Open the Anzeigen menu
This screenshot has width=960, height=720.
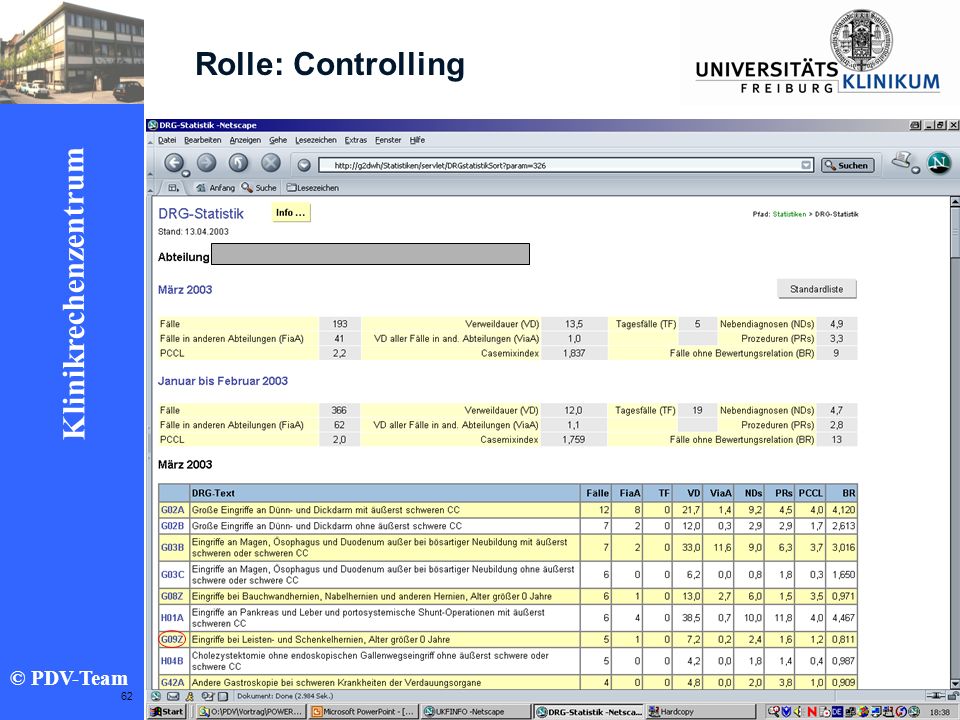[x=245, y=140]
